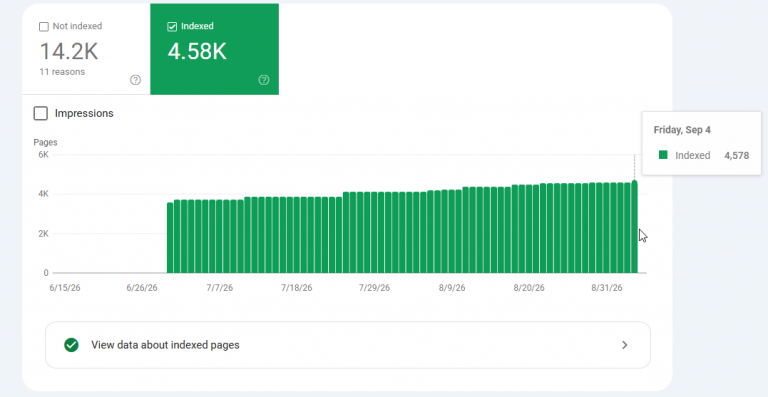Click green checkmark icon beside View data
Screen dimensions: 768x397
click(72, 345)
